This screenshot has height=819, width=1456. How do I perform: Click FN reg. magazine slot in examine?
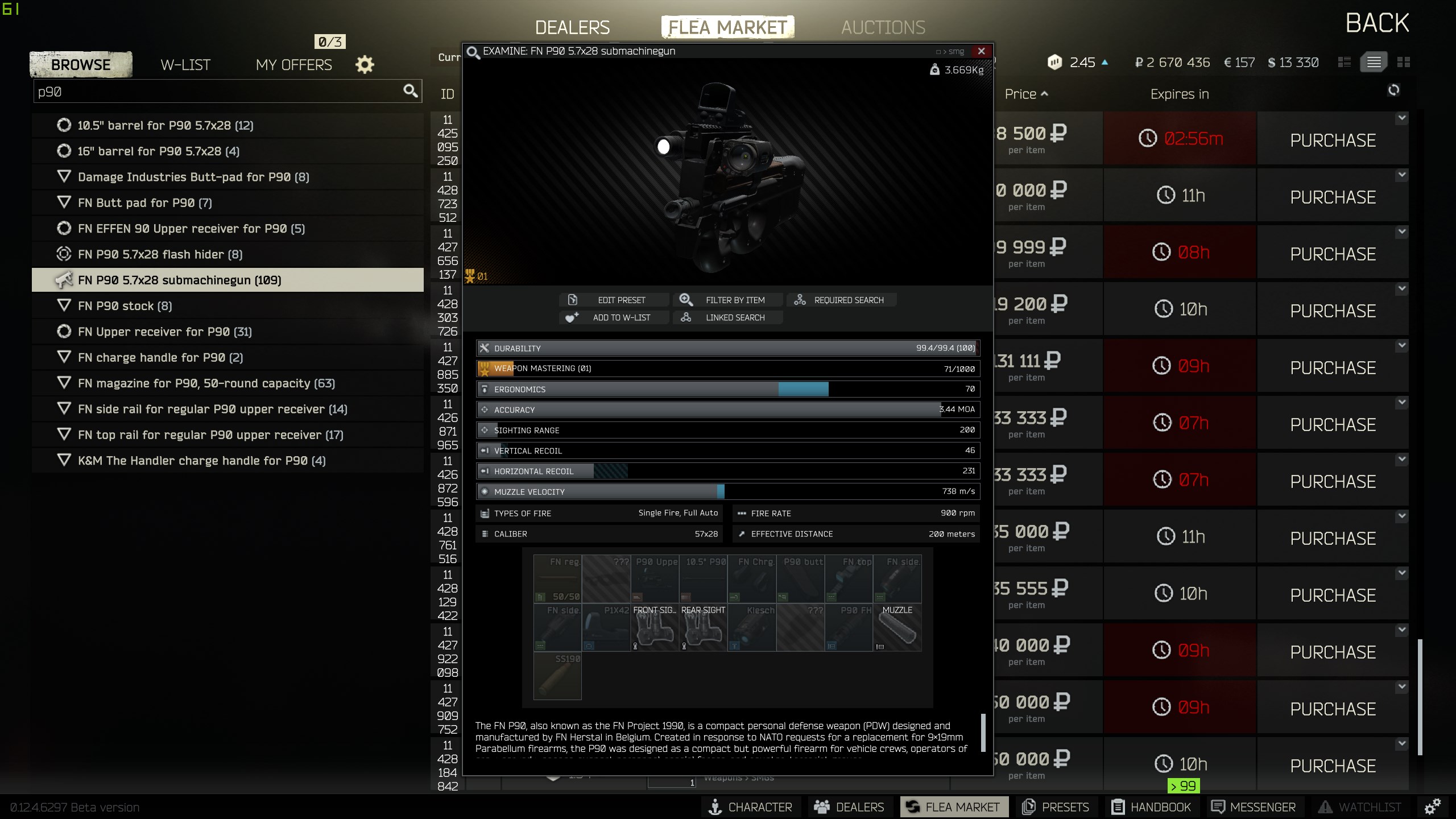point(557,579)
